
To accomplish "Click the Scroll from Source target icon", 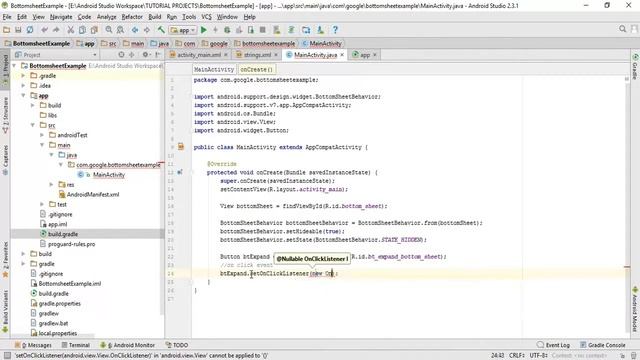I will [121, 55].
